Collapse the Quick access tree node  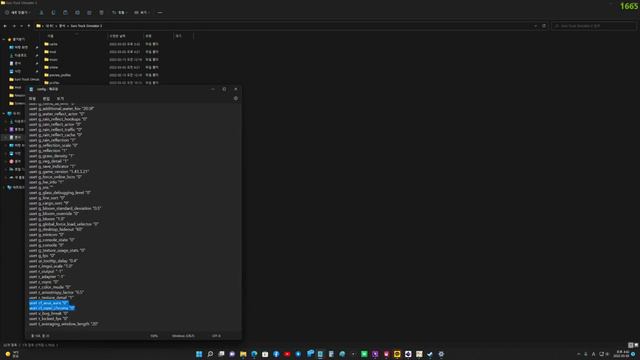pos(4,40)
